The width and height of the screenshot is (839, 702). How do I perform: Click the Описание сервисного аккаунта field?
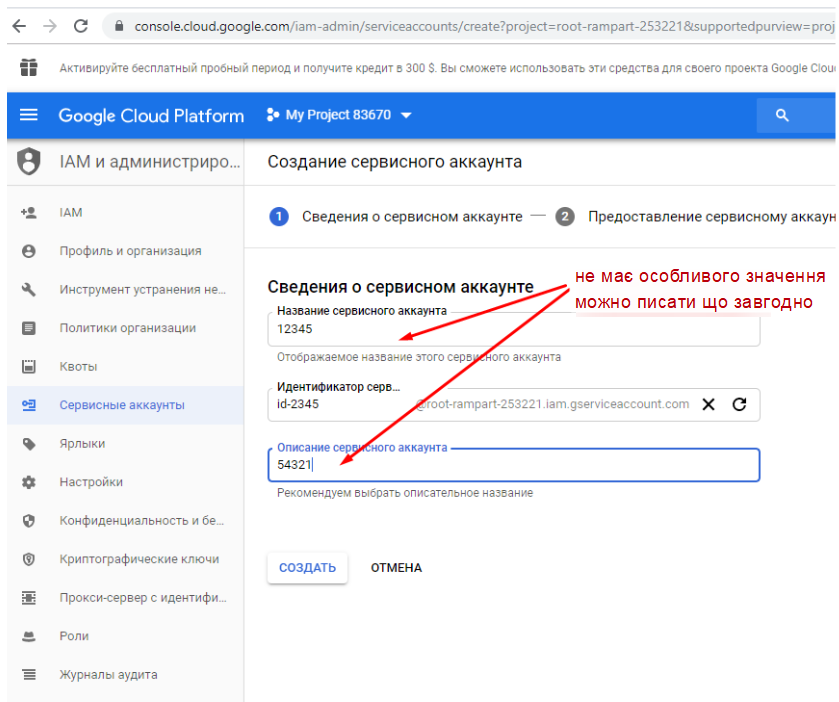click(514, 464)
